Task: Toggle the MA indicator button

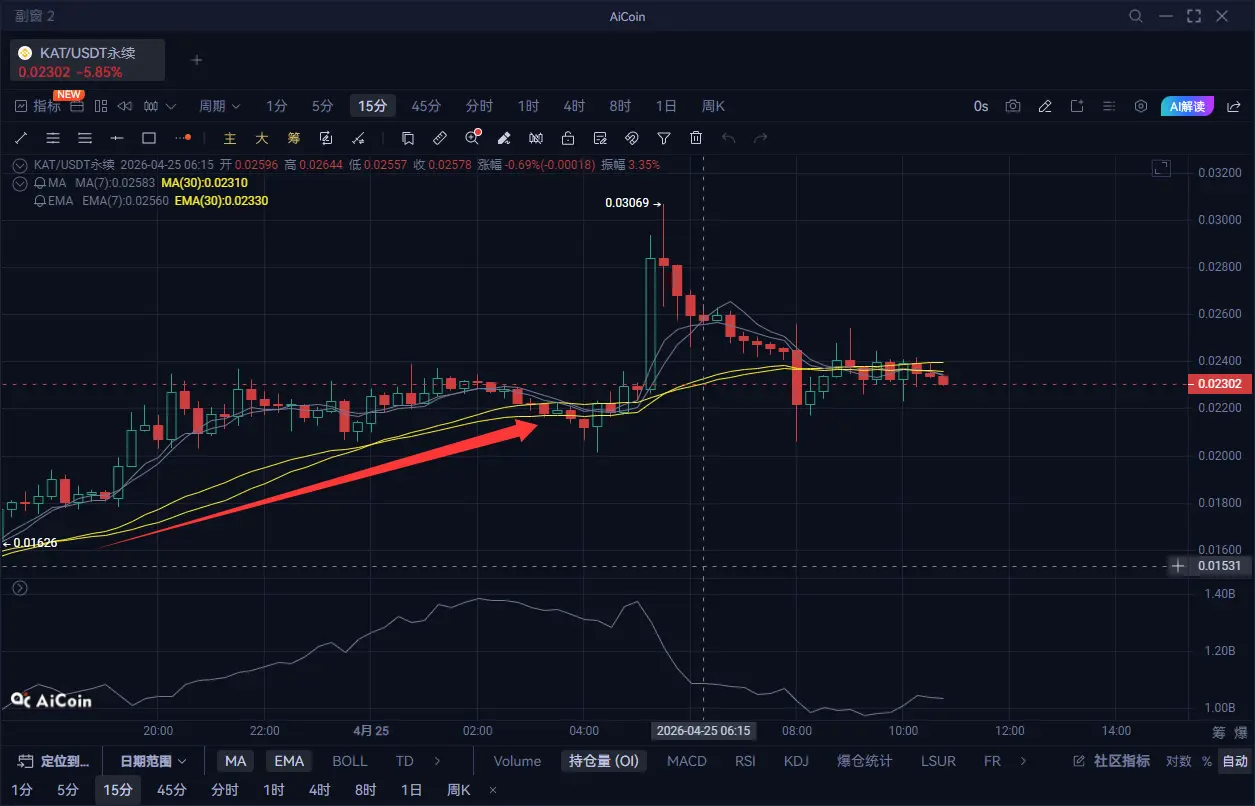Action: 235,761
